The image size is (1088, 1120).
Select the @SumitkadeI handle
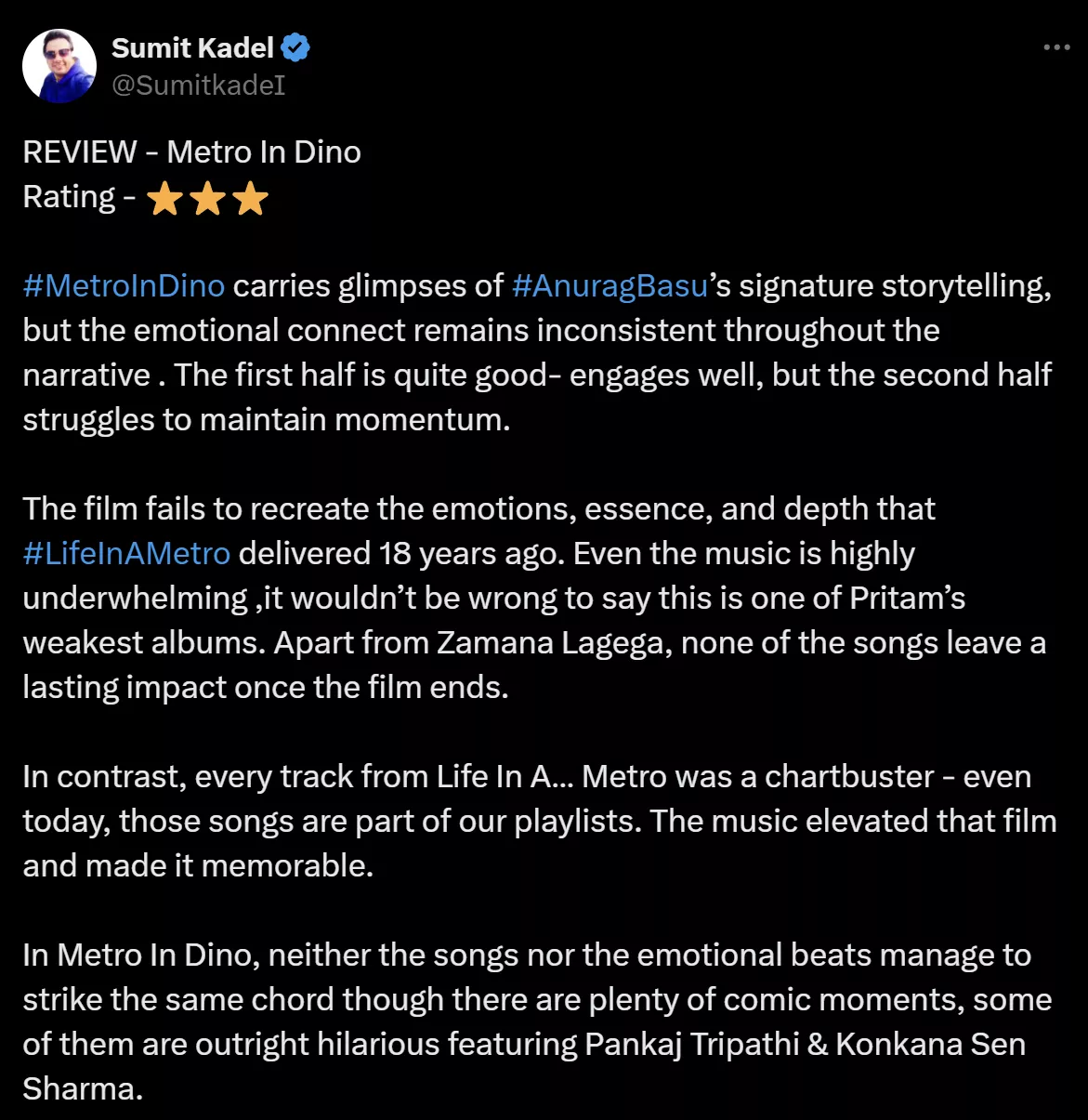tap(198, 86)
